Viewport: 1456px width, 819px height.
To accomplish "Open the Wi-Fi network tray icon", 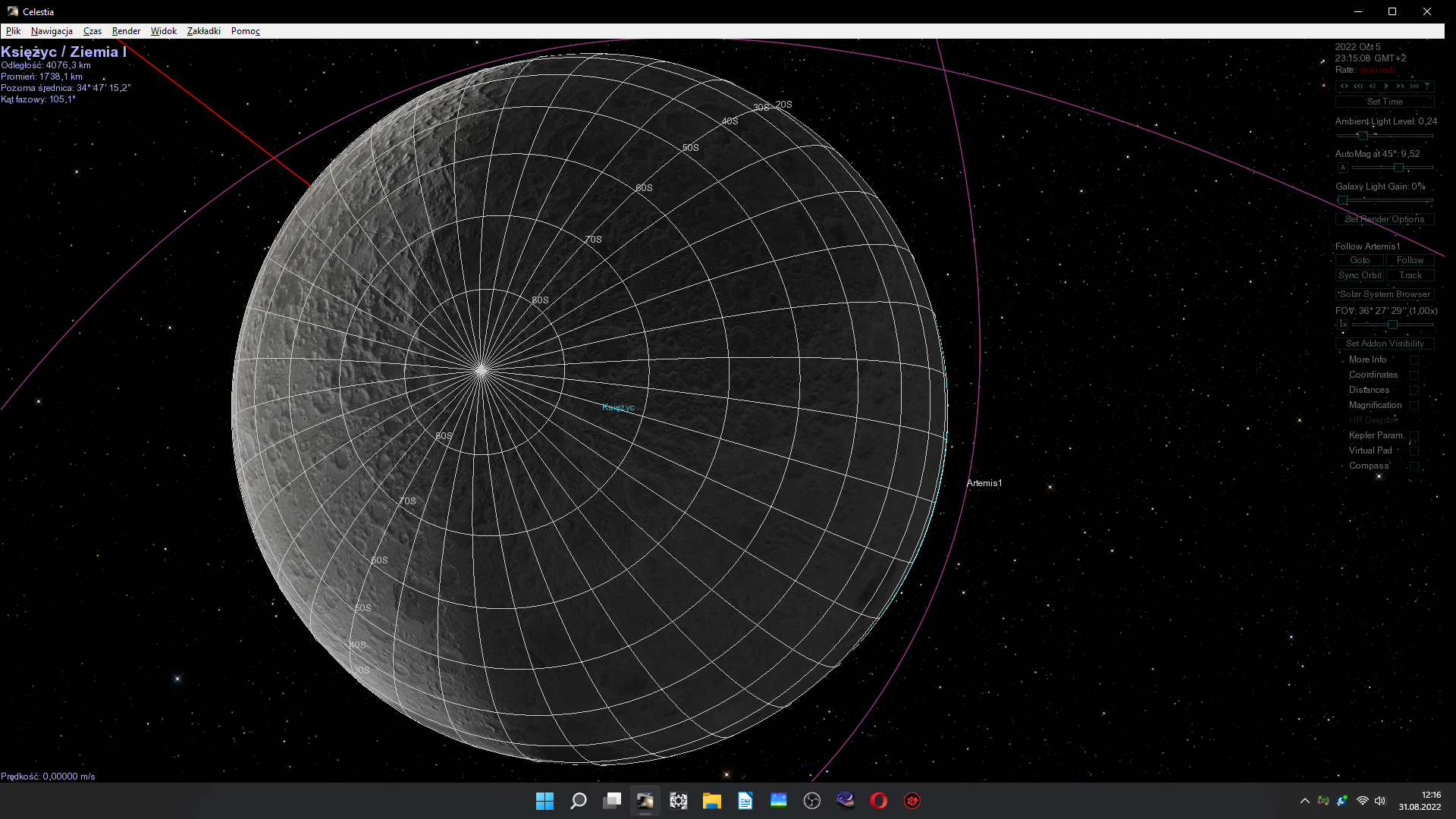I will coord(1362,801).
